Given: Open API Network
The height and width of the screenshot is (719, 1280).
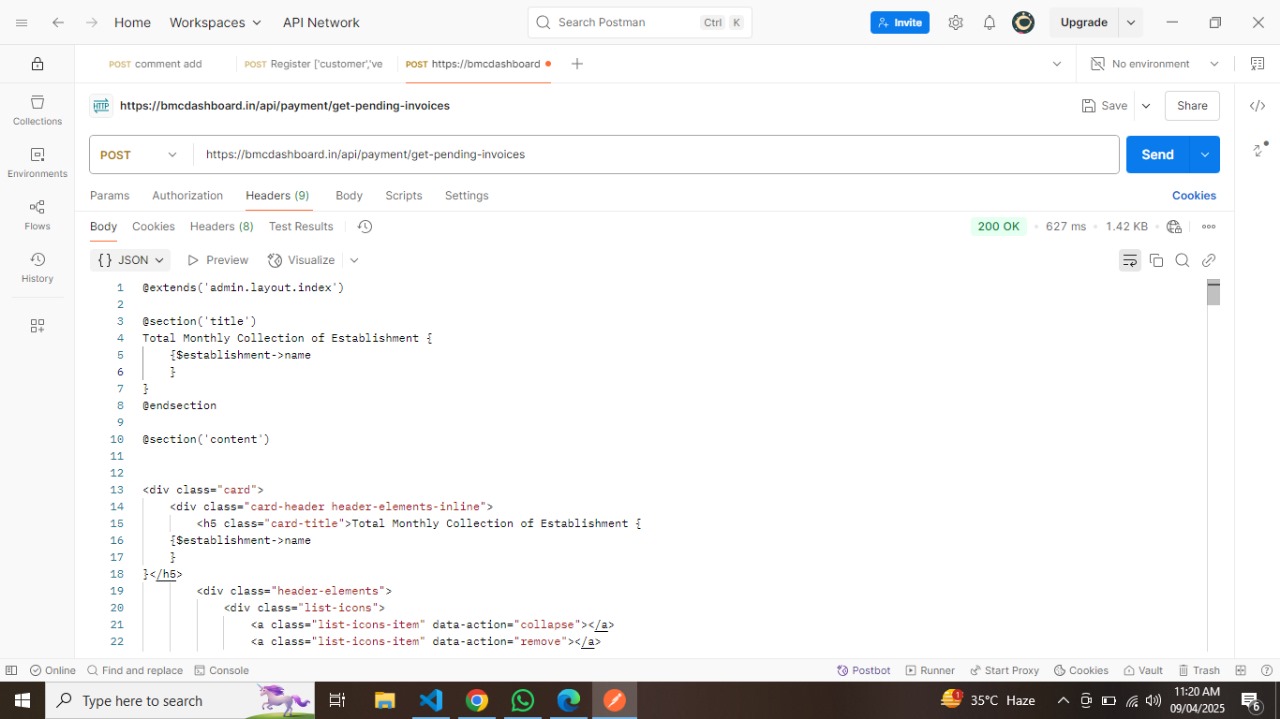Looking at the screenshot, I should (321, 22).
